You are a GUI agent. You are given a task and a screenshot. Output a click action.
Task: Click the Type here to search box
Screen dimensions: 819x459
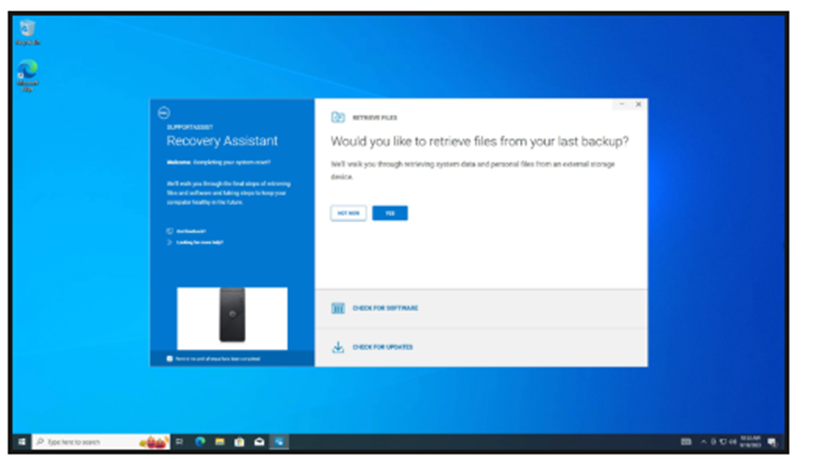tap(101, 442)
